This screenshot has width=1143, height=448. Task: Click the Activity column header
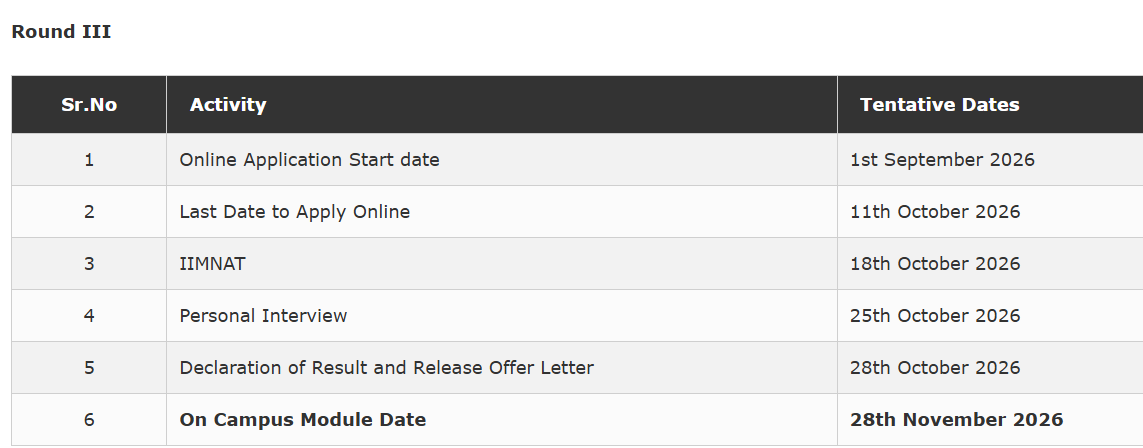pyautogui.click(x=228, y=105)
